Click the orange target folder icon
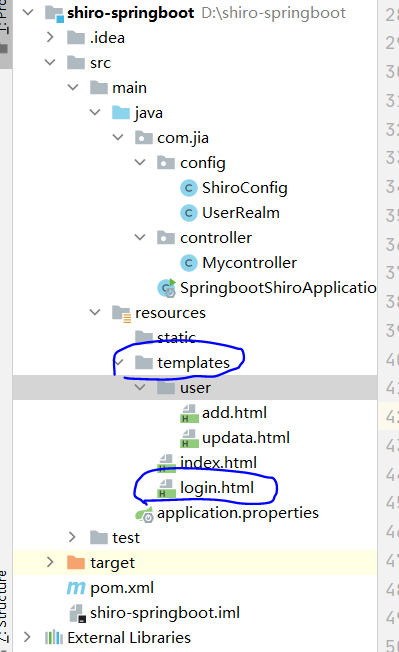The image size is (399, 652). pos(76,563)
